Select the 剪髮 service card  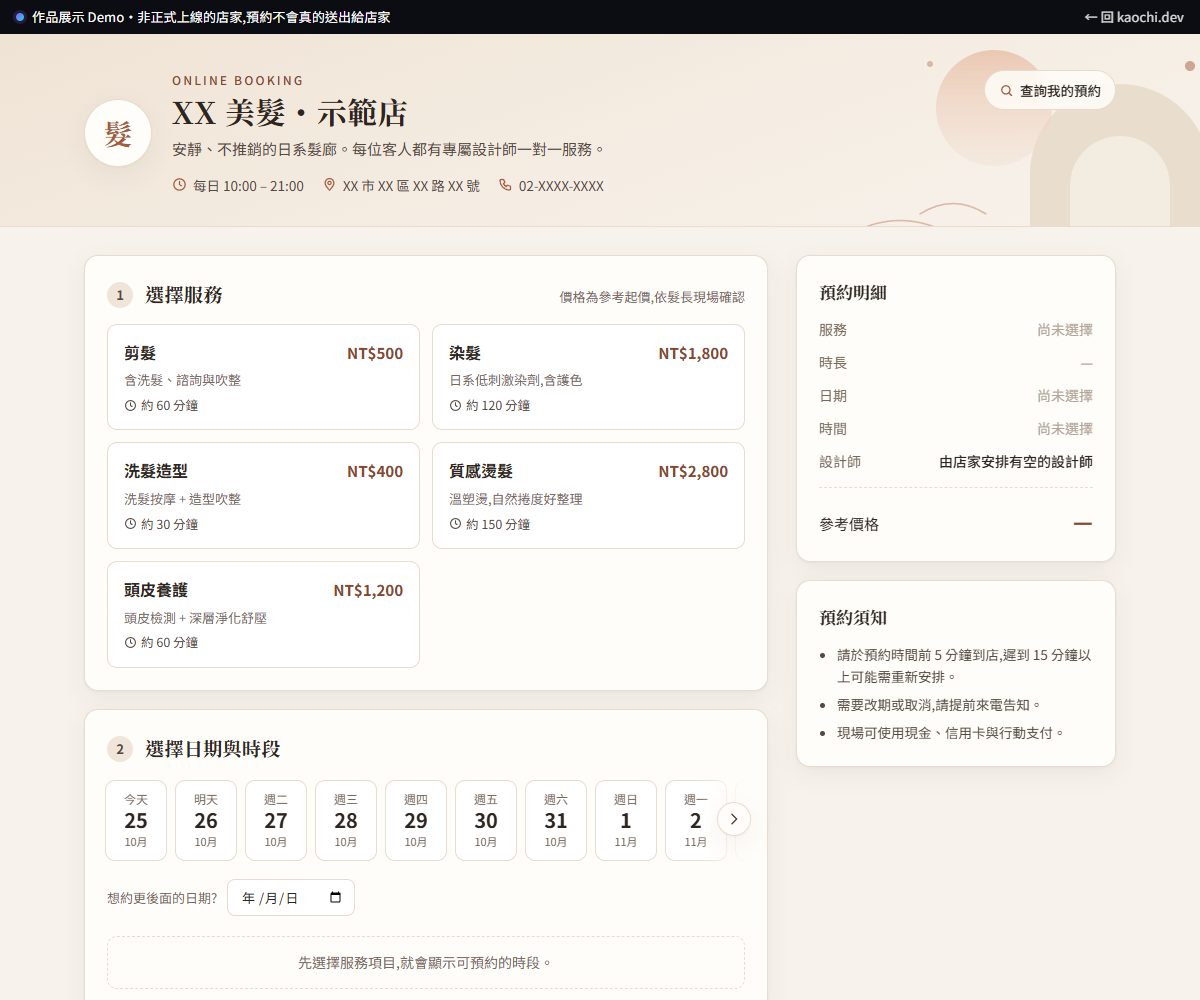pos(263,377)
